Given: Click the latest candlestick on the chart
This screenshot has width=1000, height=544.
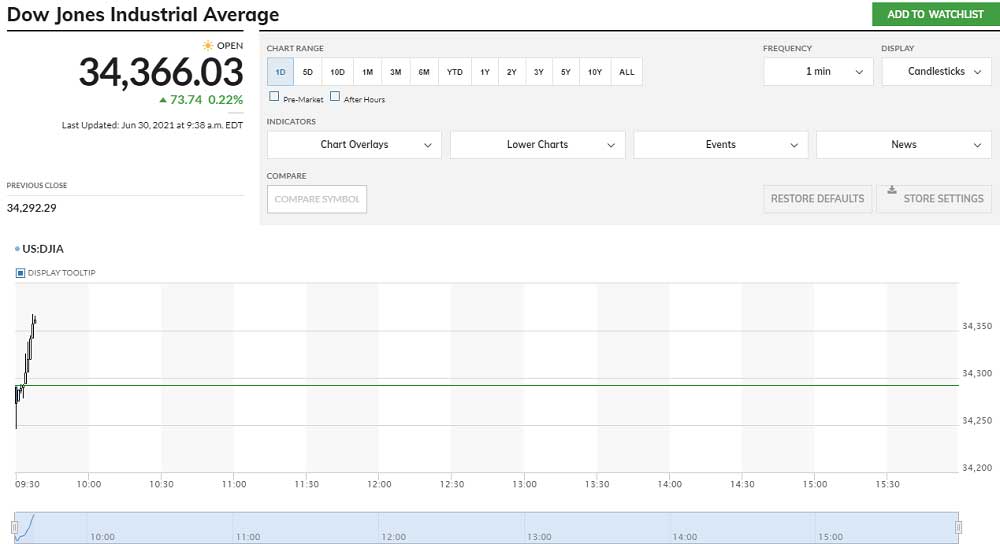Looking at the screenshot, I should 34,319.
